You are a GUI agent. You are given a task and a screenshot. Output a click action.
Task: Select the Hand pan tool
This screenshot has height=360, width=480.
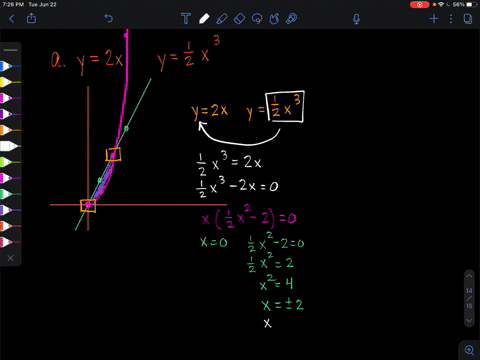click(274, 19)
